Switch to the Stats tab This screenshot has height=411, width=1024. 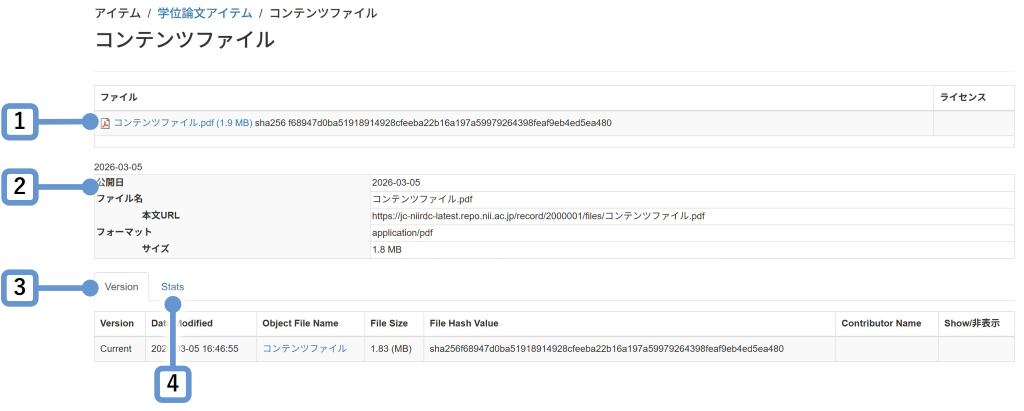tap(173, 287)
